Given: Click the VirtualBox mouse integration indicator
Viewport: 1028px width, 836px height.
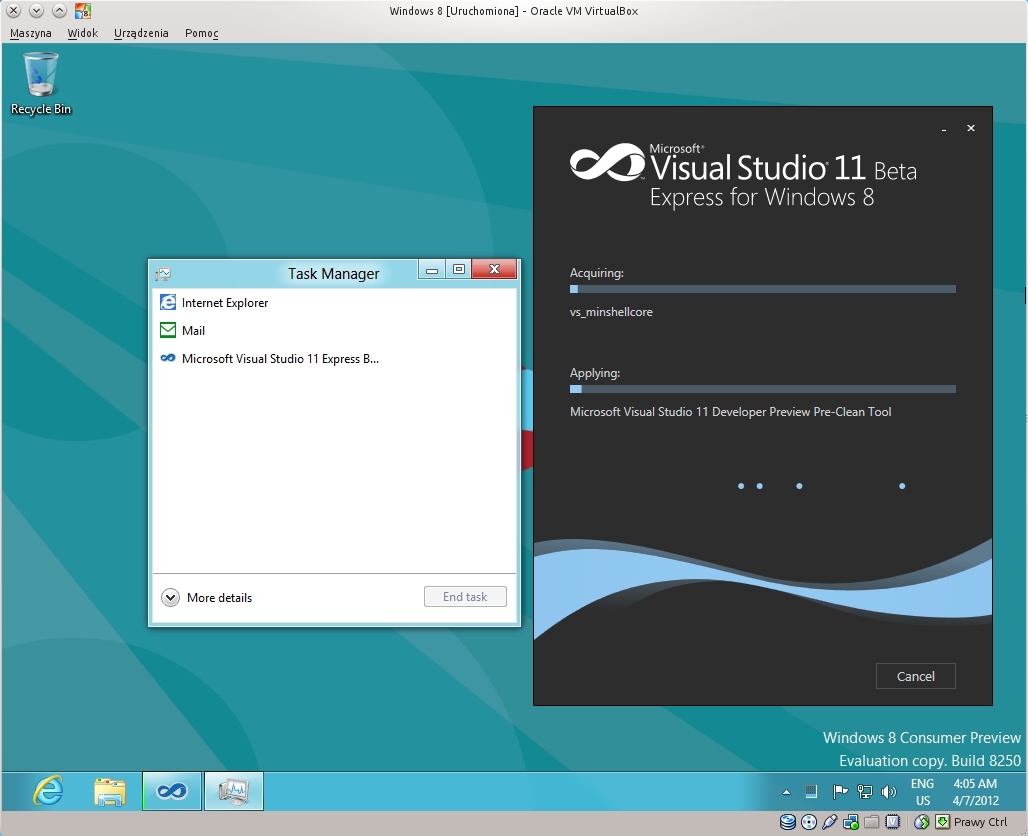Looking at the screenshot, I should point(921,822).
